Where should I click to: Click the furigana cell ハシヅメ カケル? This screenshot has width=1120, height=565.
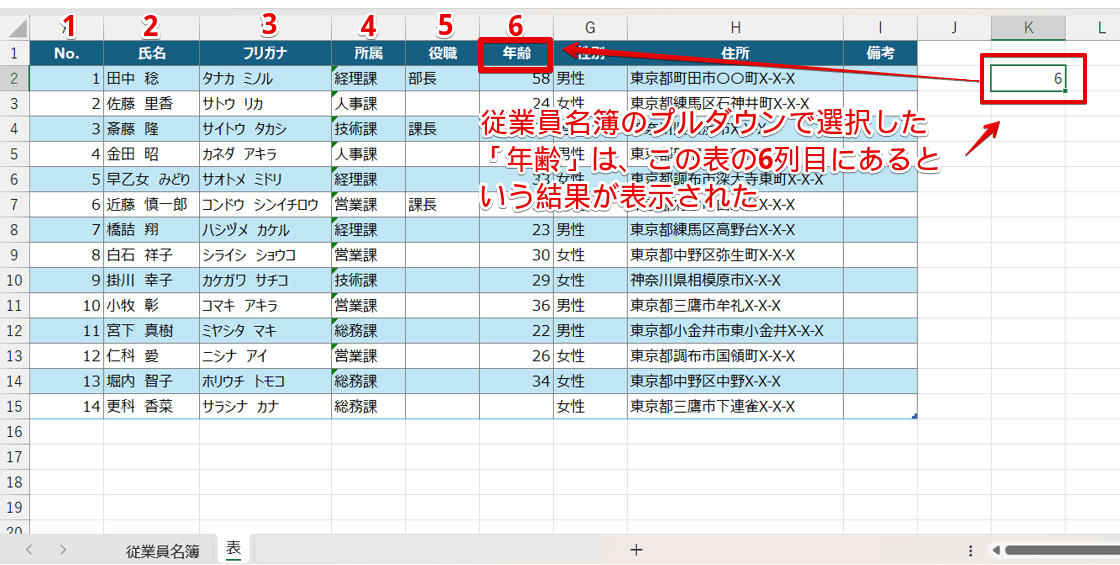click(266, 229)
